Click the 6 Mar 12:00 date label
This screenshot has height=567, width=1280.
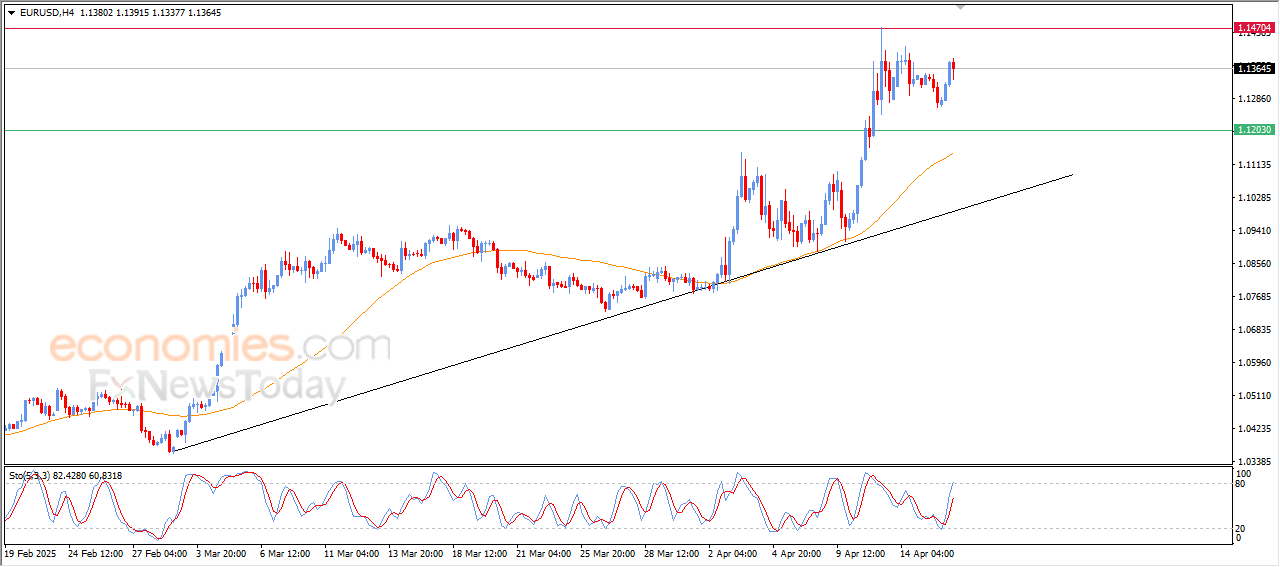[286, 553]
